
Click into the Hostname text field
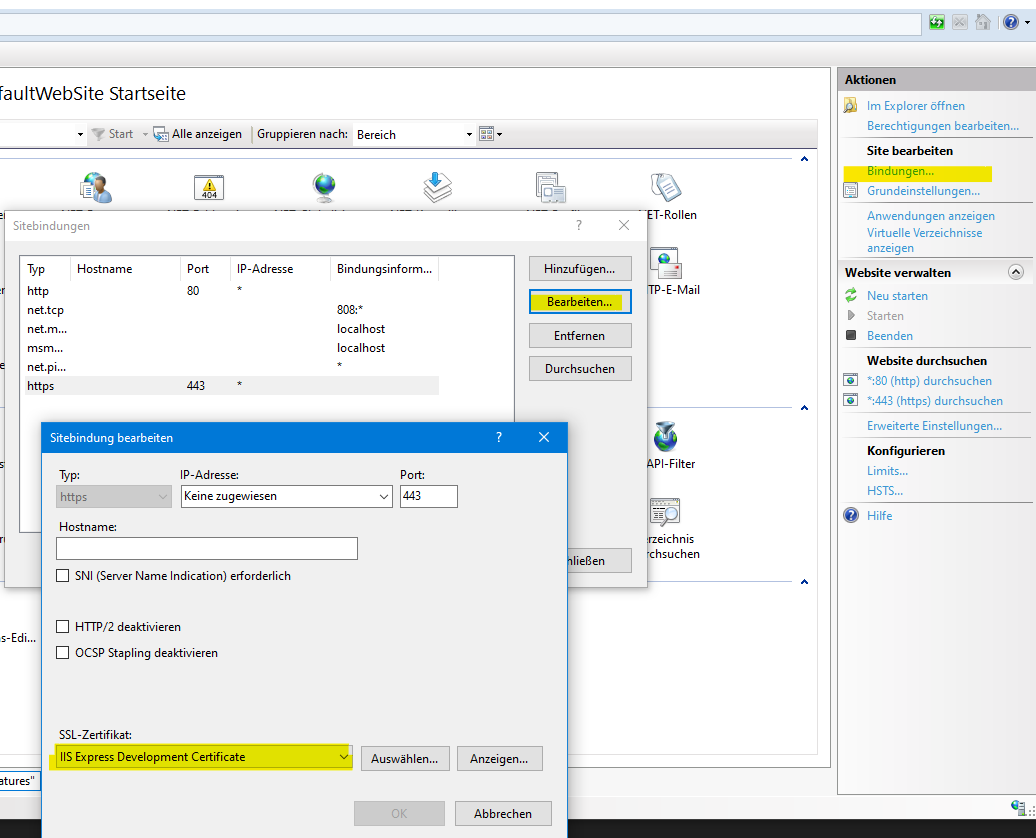click(x=207, y=548)
